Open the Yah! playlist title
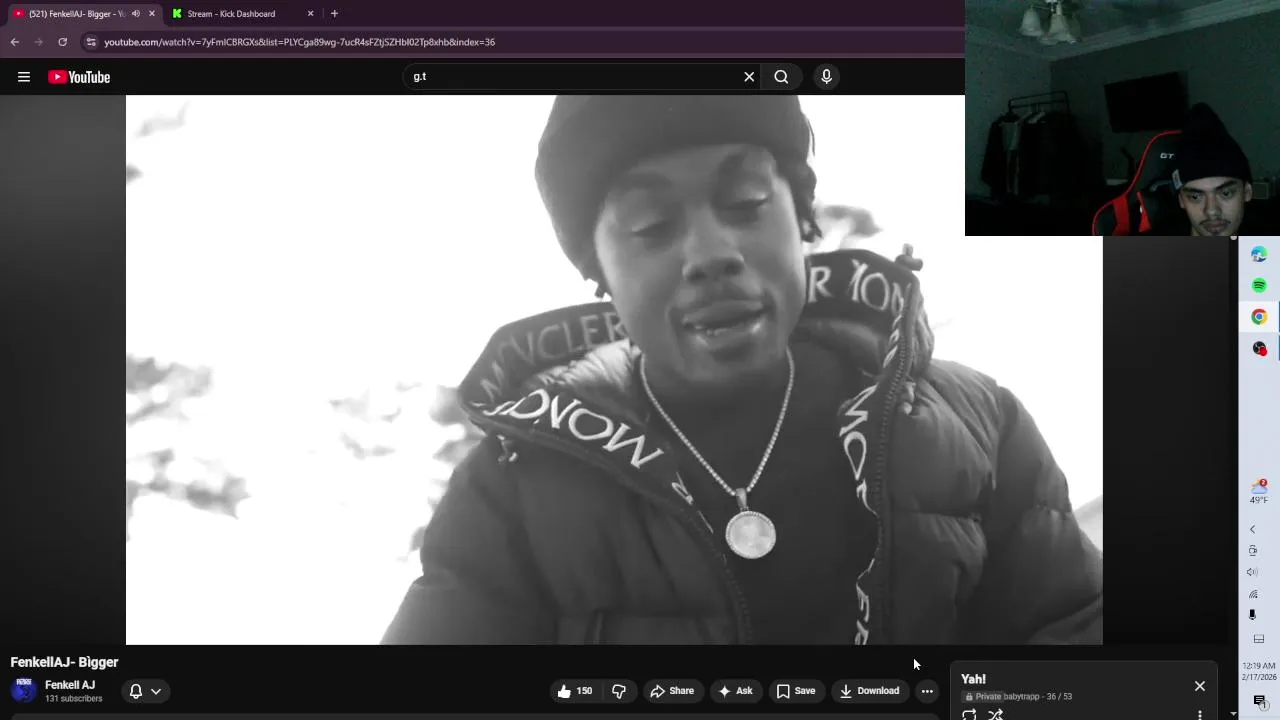The width and height of the screenshot is (1280, 720). [974, 679]
